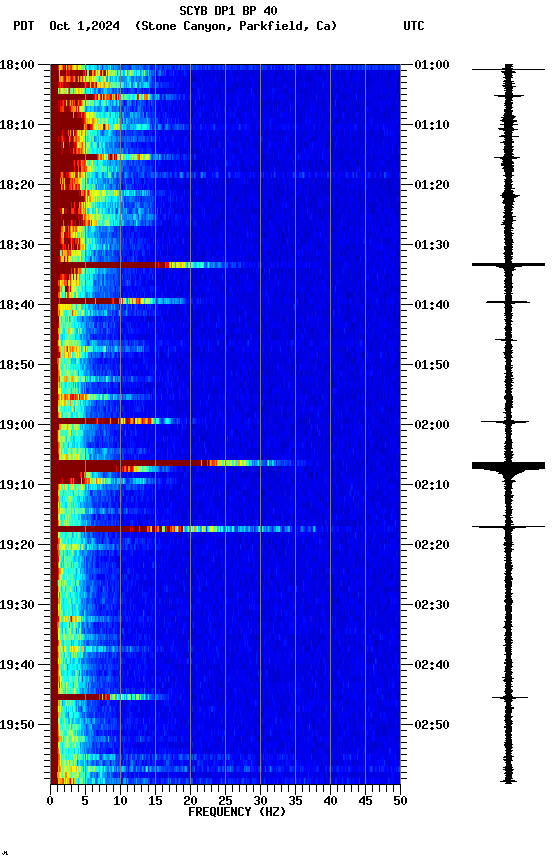This screenshot has height=864, width=552.
Task: Click the seismogram spike near 18:39
Action: point(508,302)
